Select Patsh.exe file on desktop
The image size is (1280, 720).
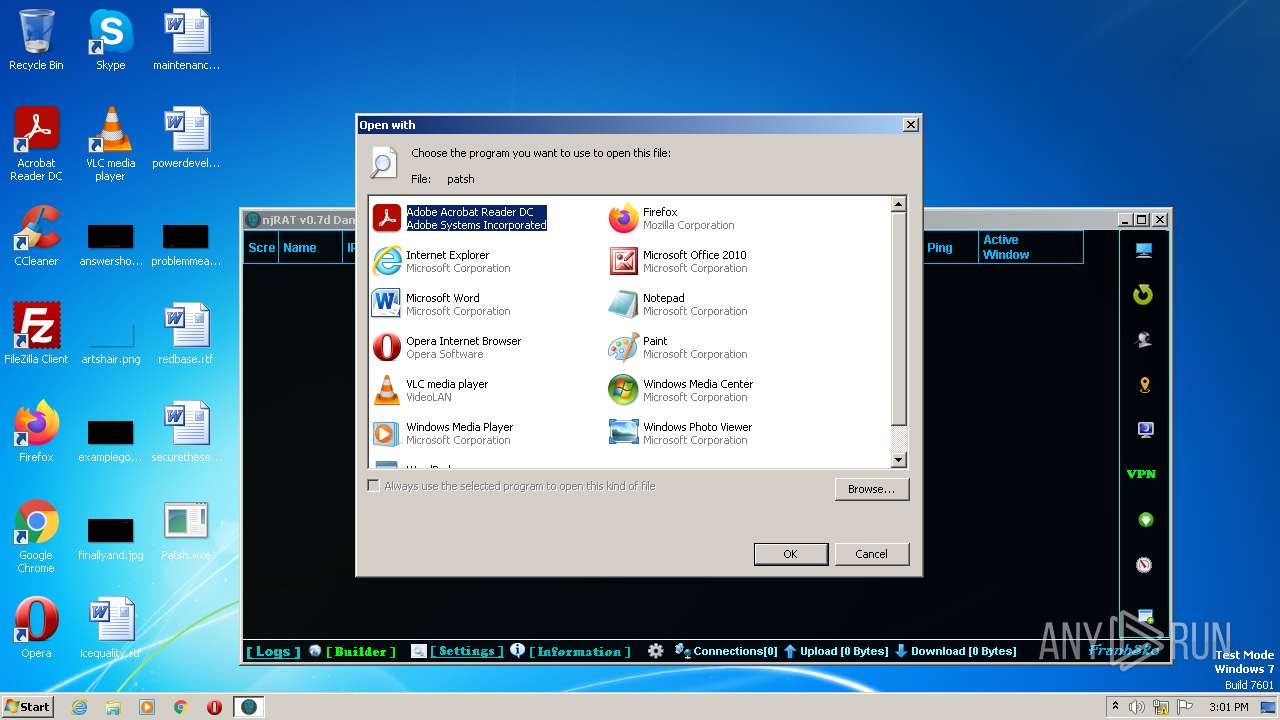[x=186, y=530]
